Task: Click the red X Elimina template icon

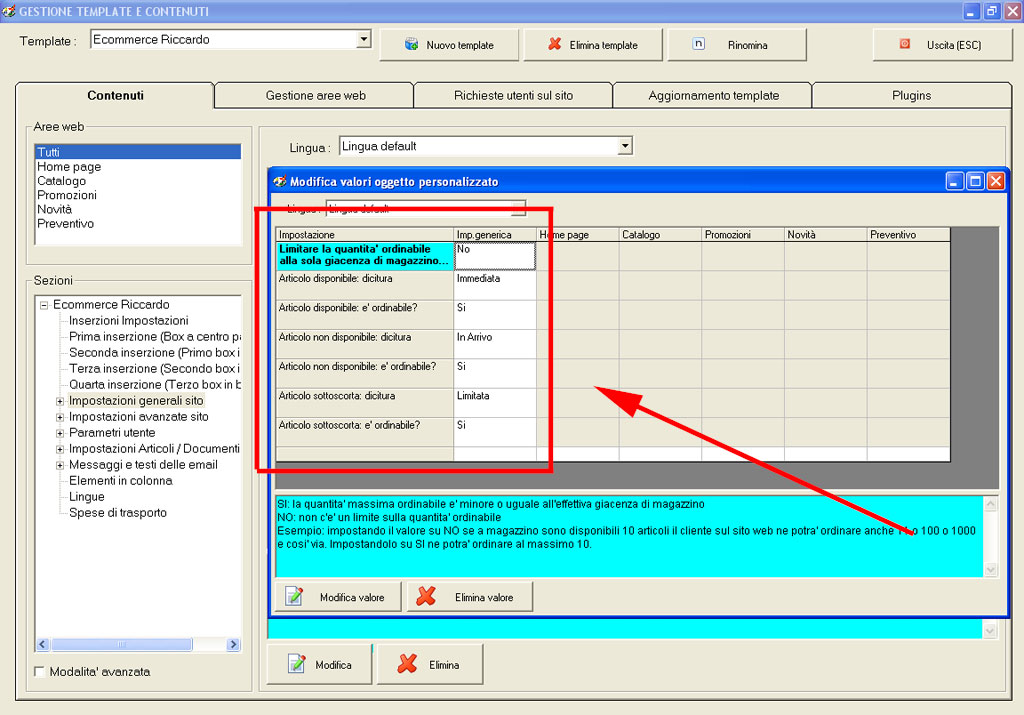Action: tap(554, 44)
